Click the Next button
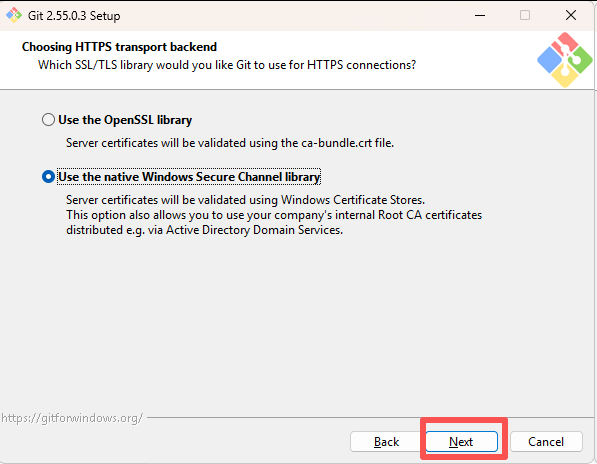The width and height of the screenshot is (597, 464). (x=461, y=442)
